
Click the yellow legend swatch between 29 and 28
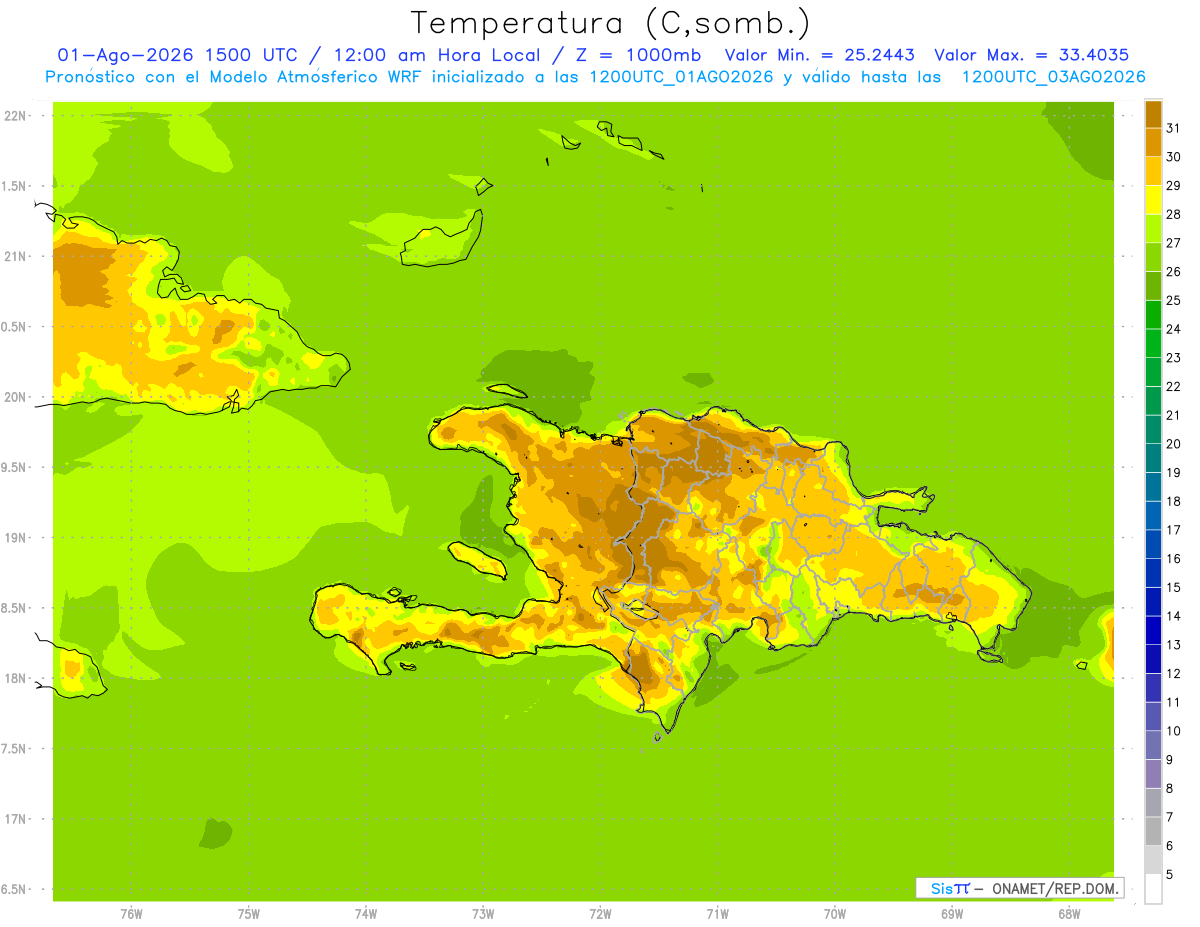click(x=1153, y=200)
